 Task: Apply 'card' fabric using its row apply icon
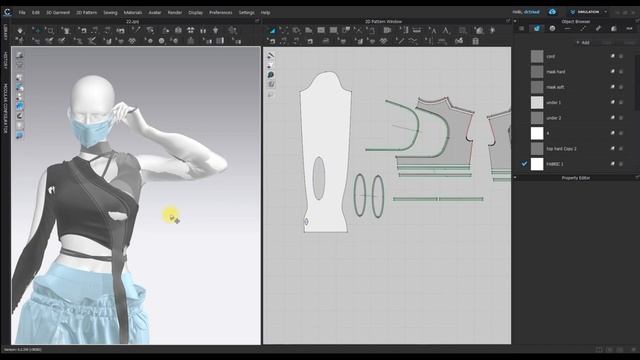point(613,56)
